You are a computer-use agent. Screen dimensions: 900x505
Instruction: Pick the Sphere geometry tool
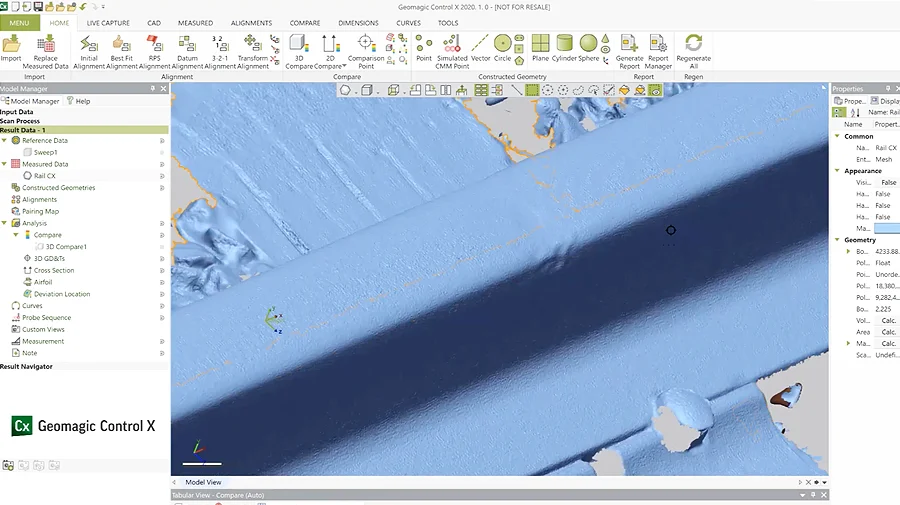pyautogui.click(x=588, y=46)
